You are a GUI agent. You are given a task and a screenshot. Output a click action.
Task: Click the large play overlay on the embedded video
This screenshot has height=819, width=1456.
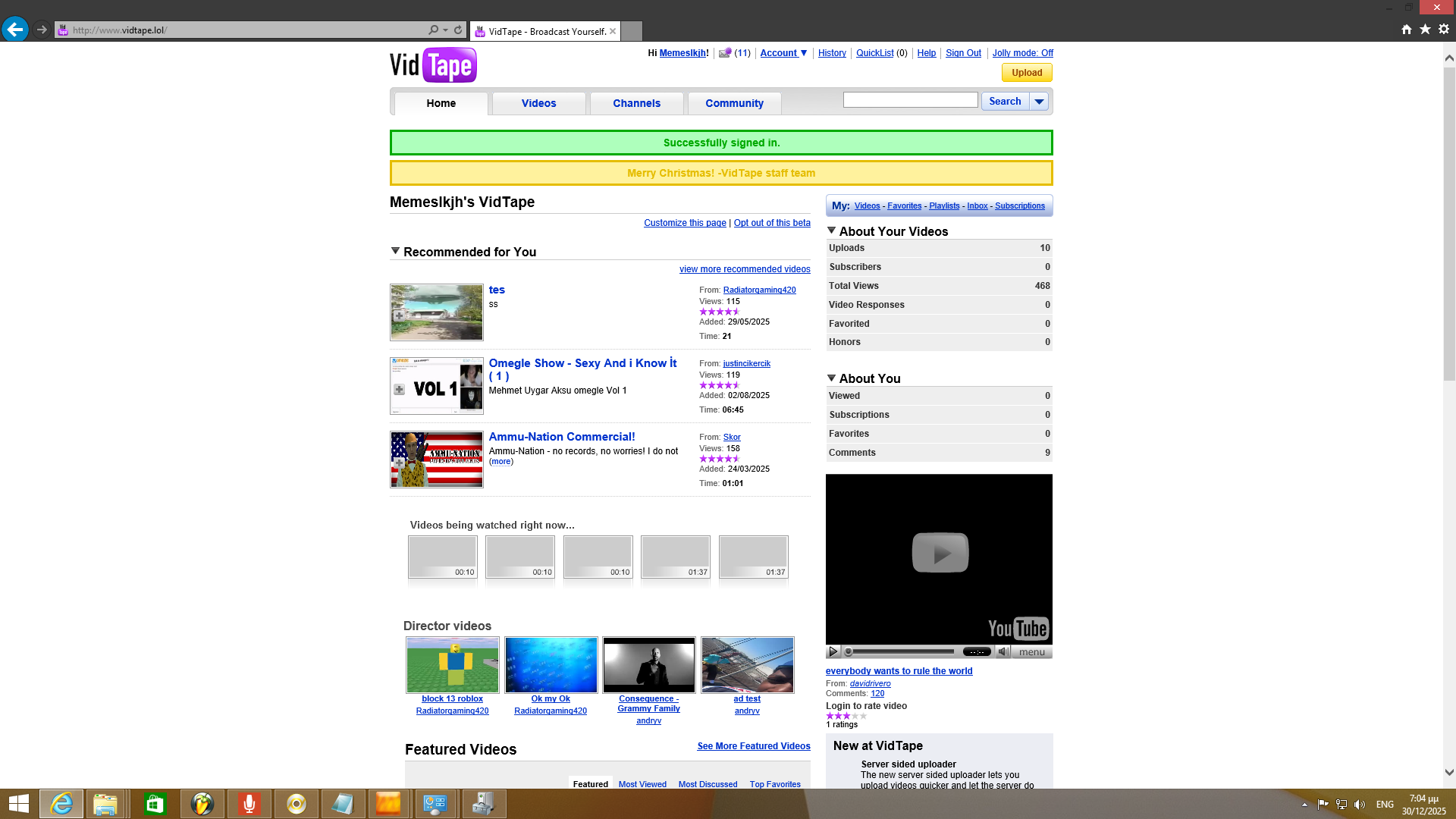tap(939, 552)
